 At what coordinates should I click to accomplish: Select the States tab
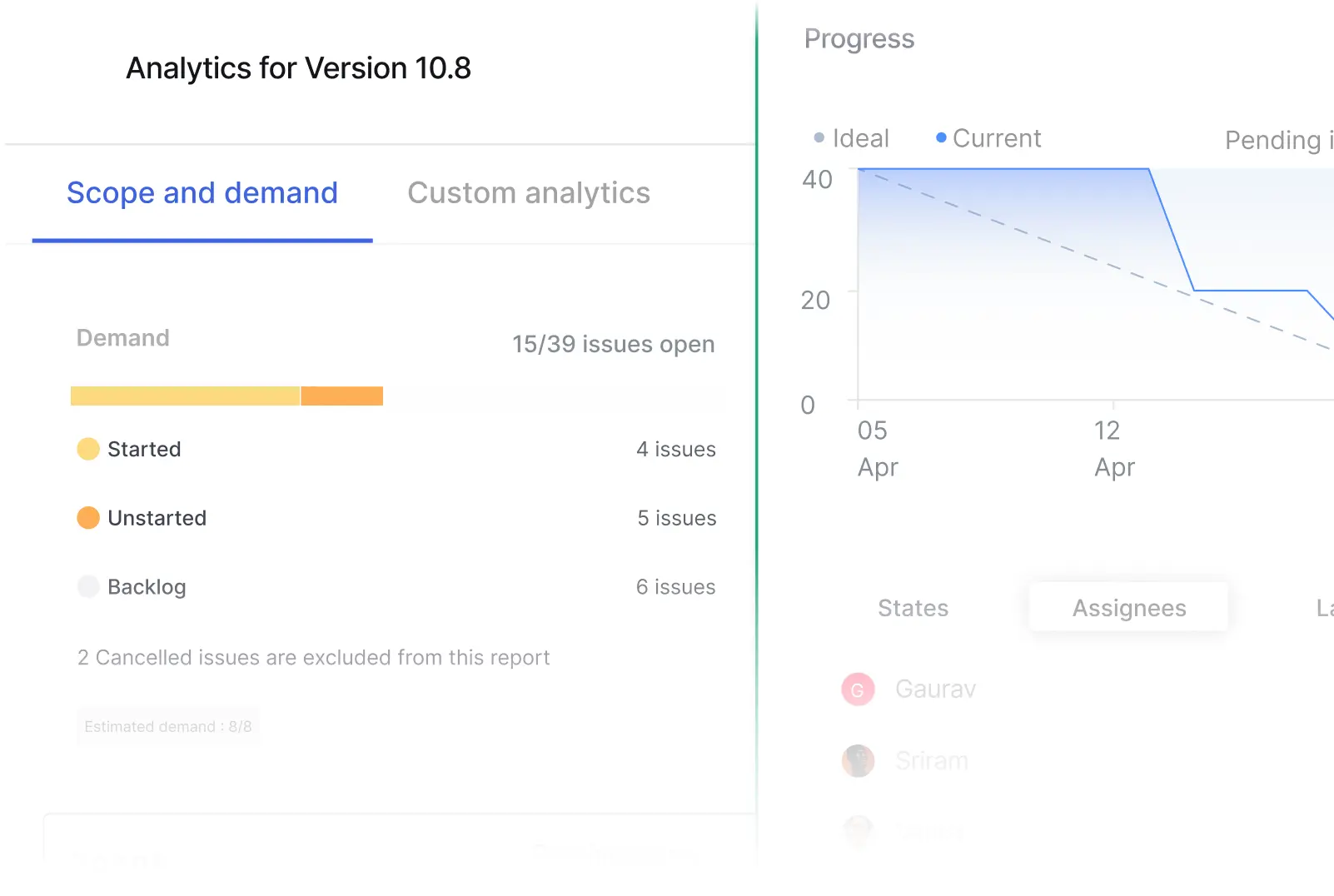point(913,608)
